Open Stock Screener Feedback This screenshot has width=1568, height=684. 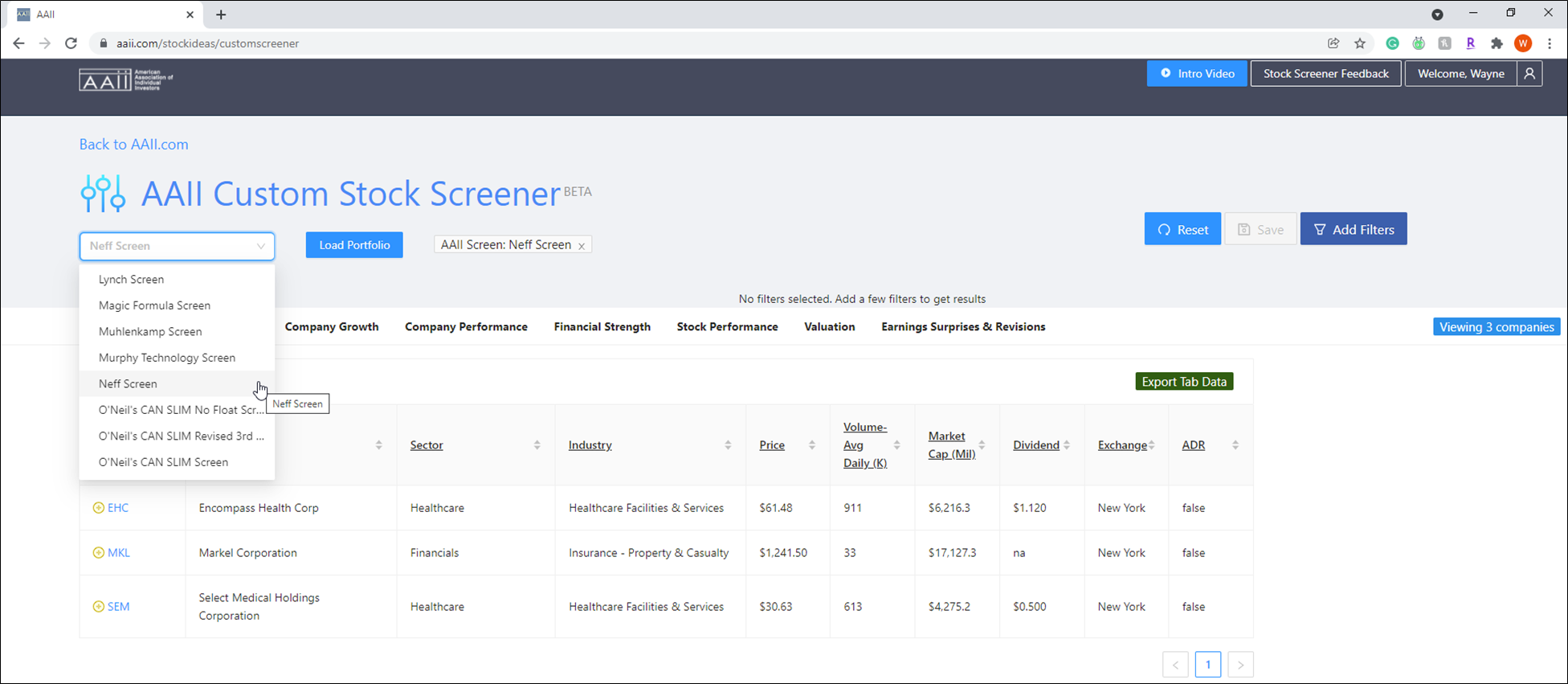[1326, 74]
